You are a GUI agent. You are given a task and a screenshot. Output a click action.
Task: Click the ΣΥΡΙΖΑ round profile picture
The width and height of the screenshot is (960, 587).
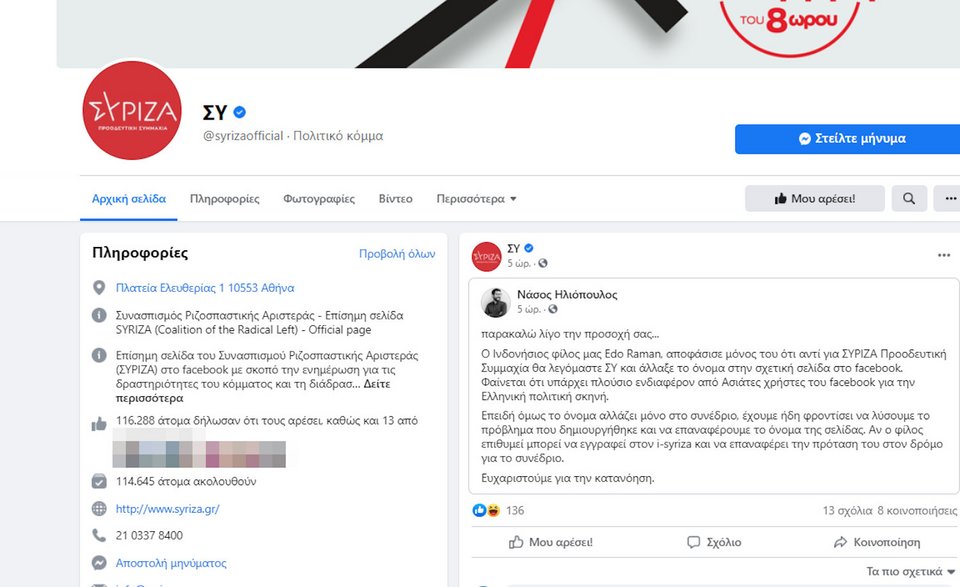point(132,110)
